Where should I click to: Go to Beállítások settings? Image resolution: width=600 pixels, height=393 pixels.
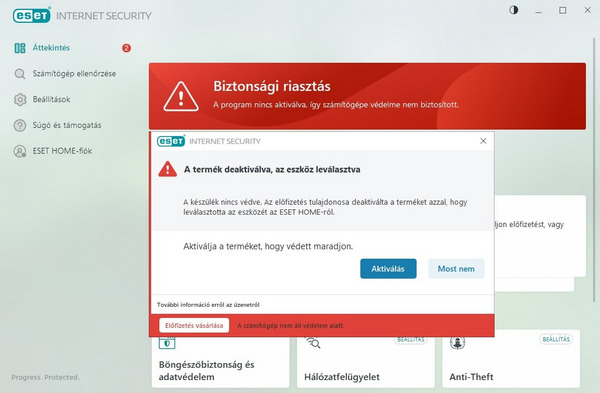click(51, 99)
